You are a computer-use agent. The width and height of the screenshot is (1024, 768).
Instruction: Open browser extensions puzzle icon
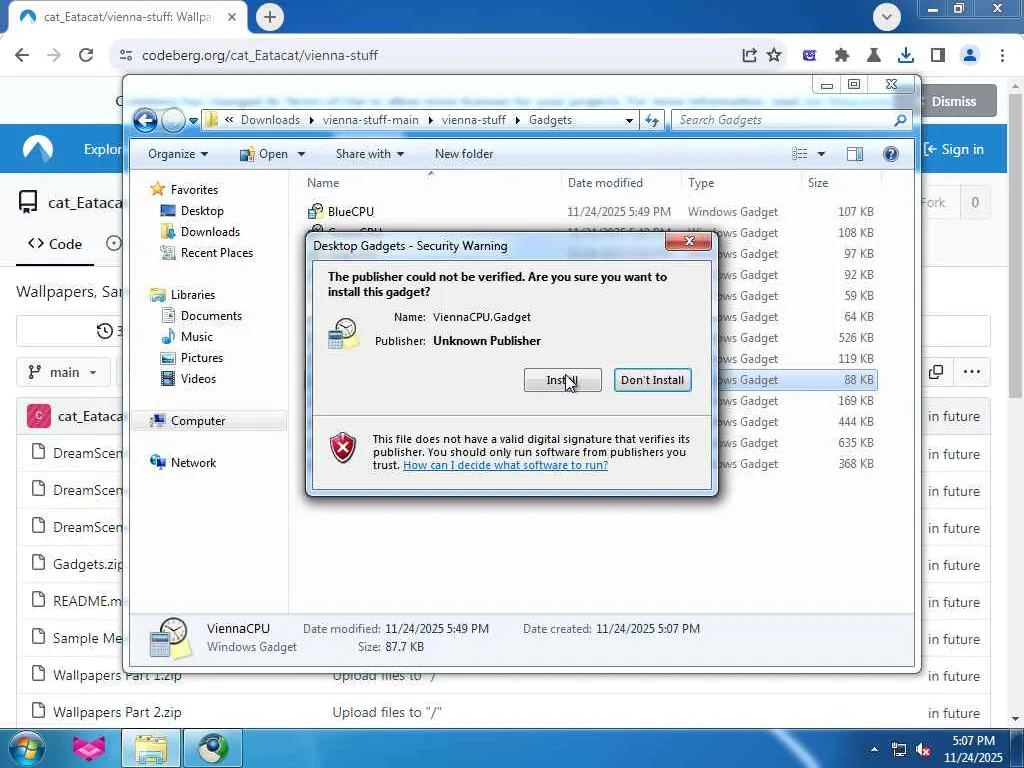pyautogui.click(x=842, y=56)
